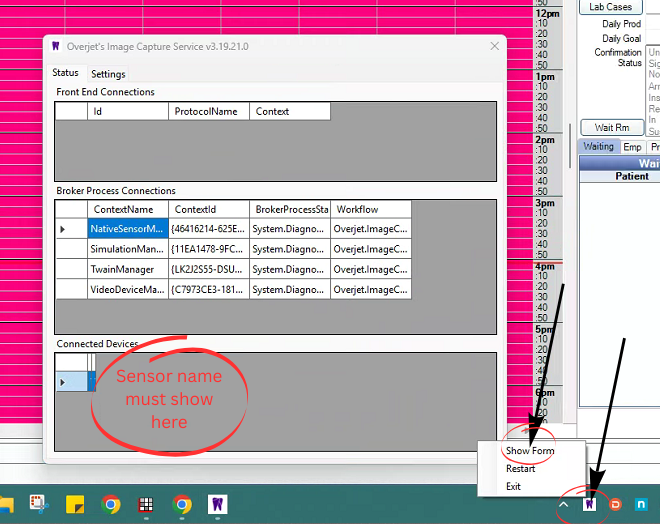This screenshot has height=524, width=660.
Task: Open the Overjet tooth app on the taskbar
Action: [x=215, y=504]
